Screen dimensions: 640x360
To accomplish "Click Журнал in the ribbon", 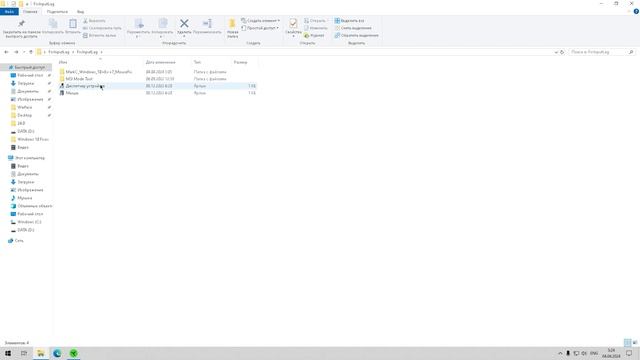I will tap(314, 36).
